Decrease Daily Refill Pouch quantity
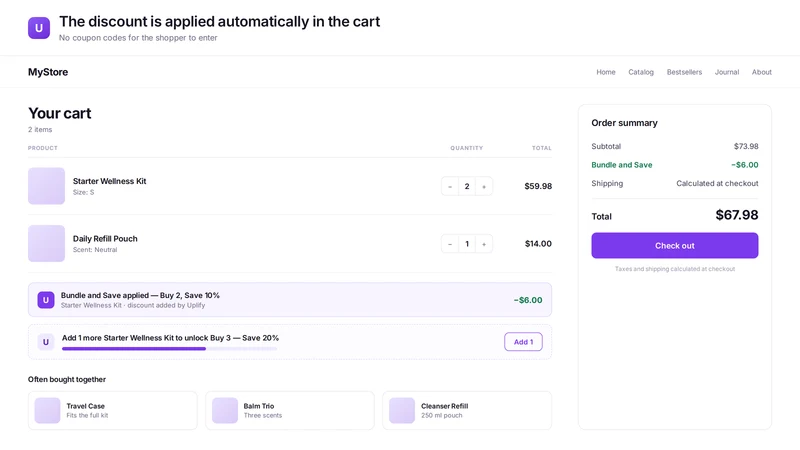 click(x=449, y=244)
